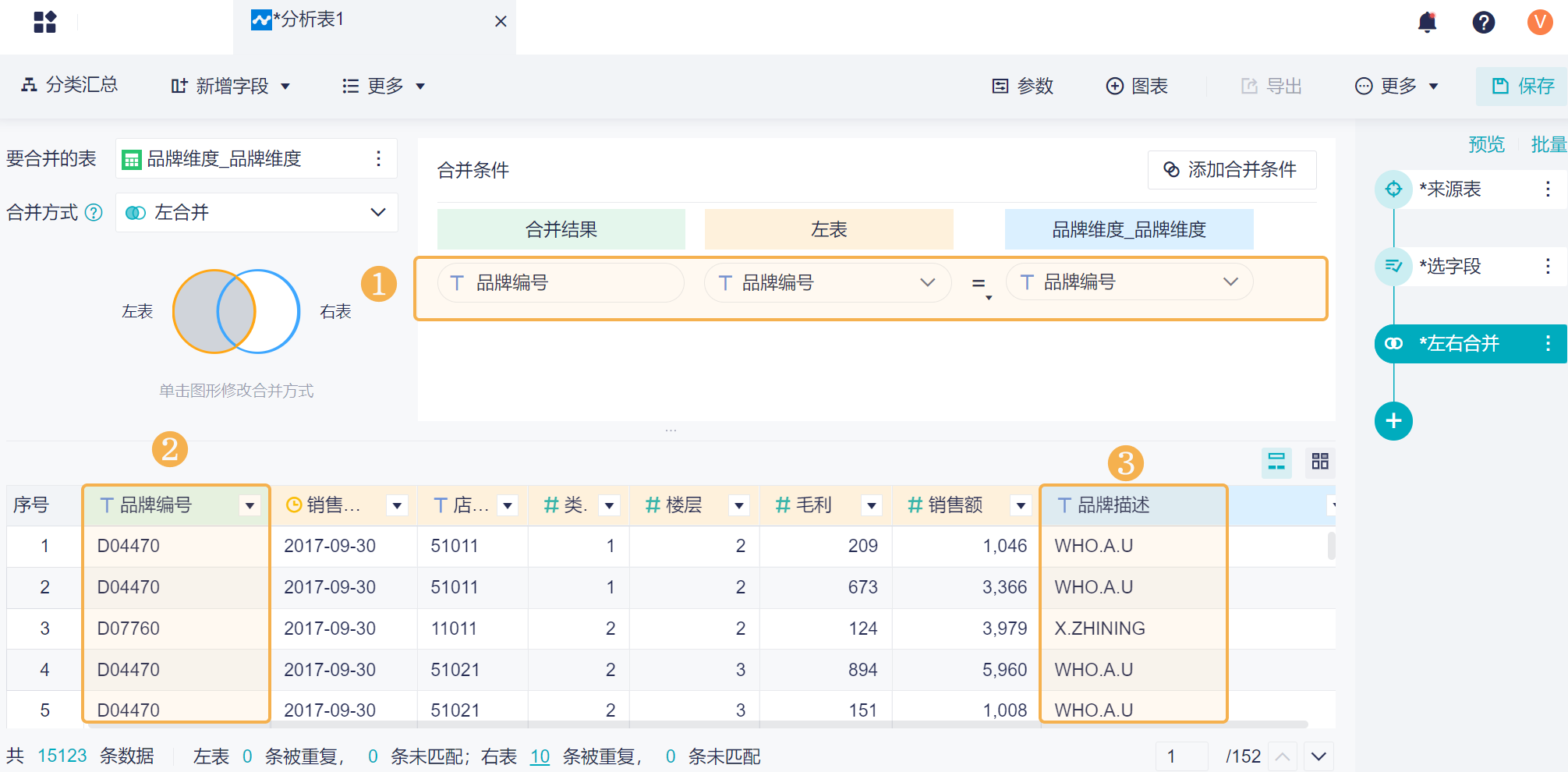Toggle the row list view icon
Viewport: 1568px width, 772px height.
click(1276, 462)
